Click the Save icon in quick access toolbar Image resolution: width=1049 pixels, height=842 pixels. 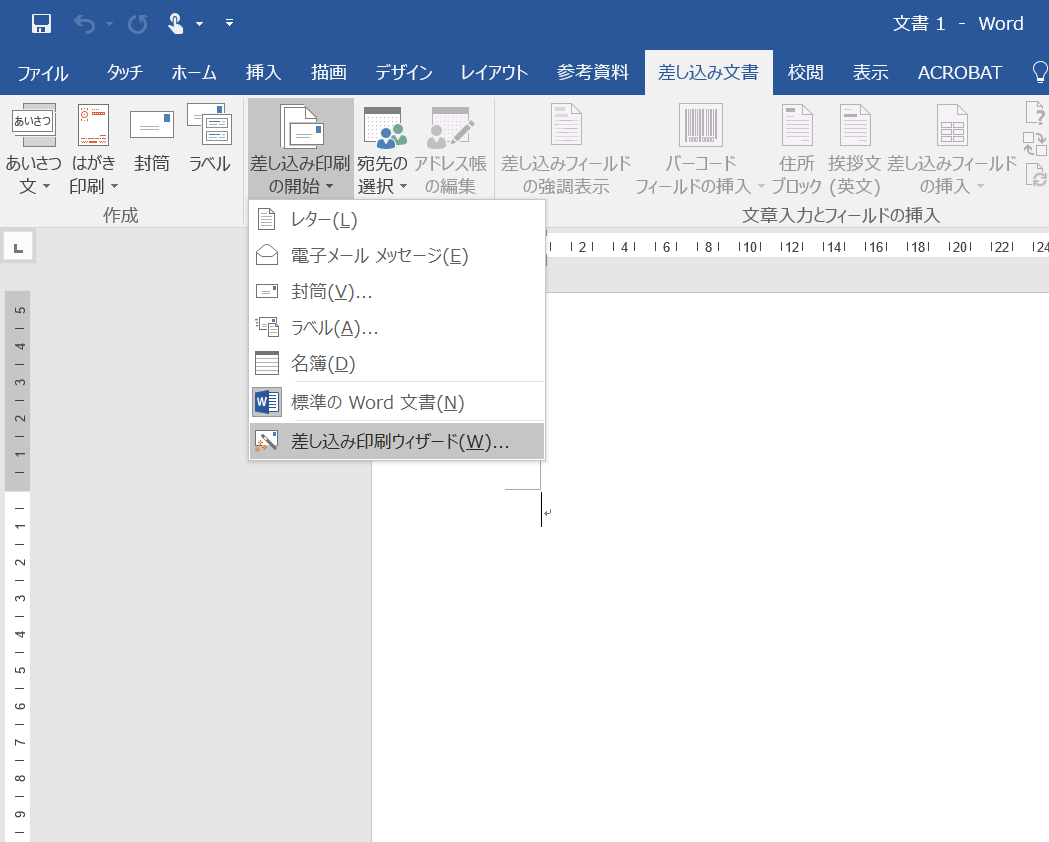click(x=41, y=24)
